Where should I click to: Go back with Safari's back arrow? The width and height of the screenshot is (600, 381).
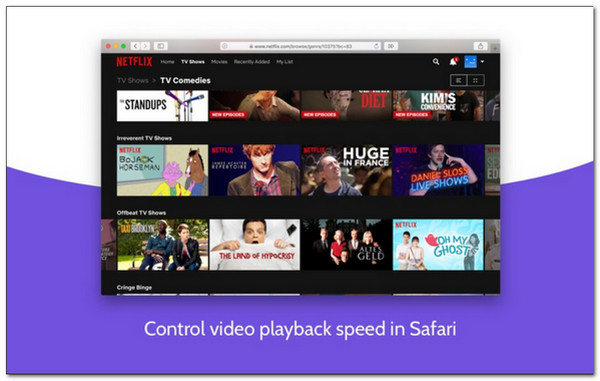(135, 46)
